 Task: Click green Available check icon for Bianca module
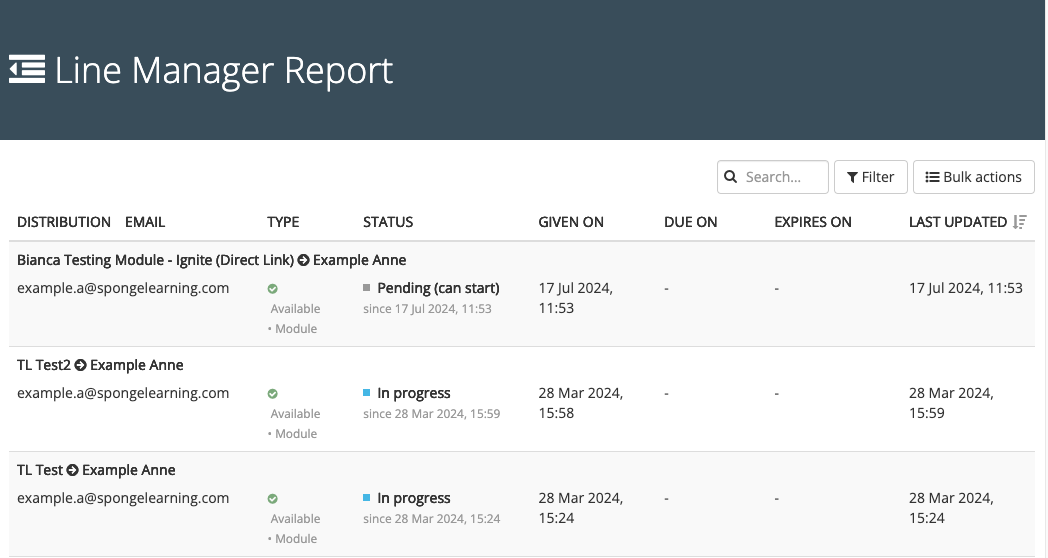[x=273, y=289]
